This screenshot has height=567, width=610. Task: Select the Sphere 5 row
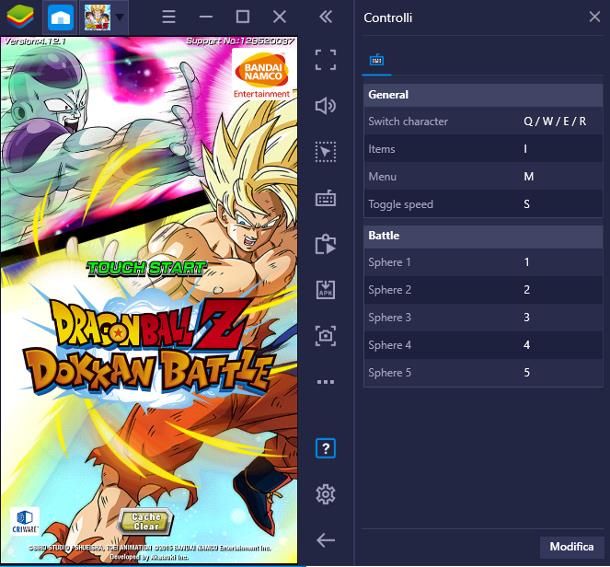coord(483,373)
